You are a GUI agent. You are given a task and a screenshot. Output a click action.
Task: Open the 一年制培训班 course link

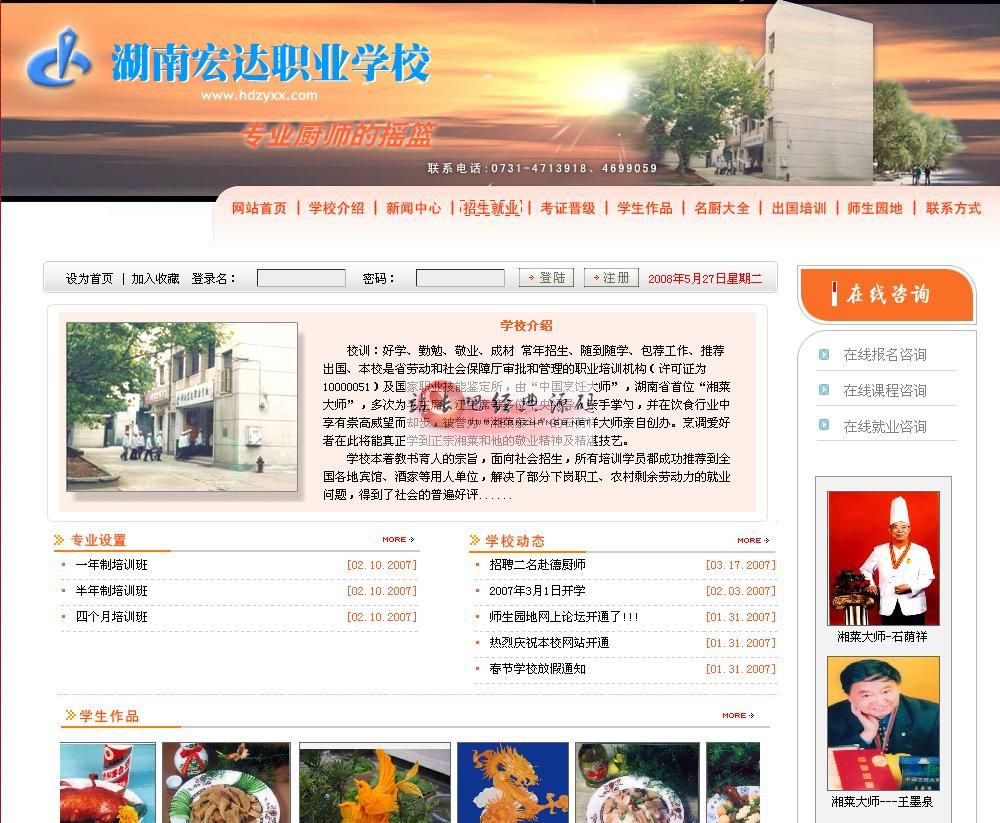point(111,565)
